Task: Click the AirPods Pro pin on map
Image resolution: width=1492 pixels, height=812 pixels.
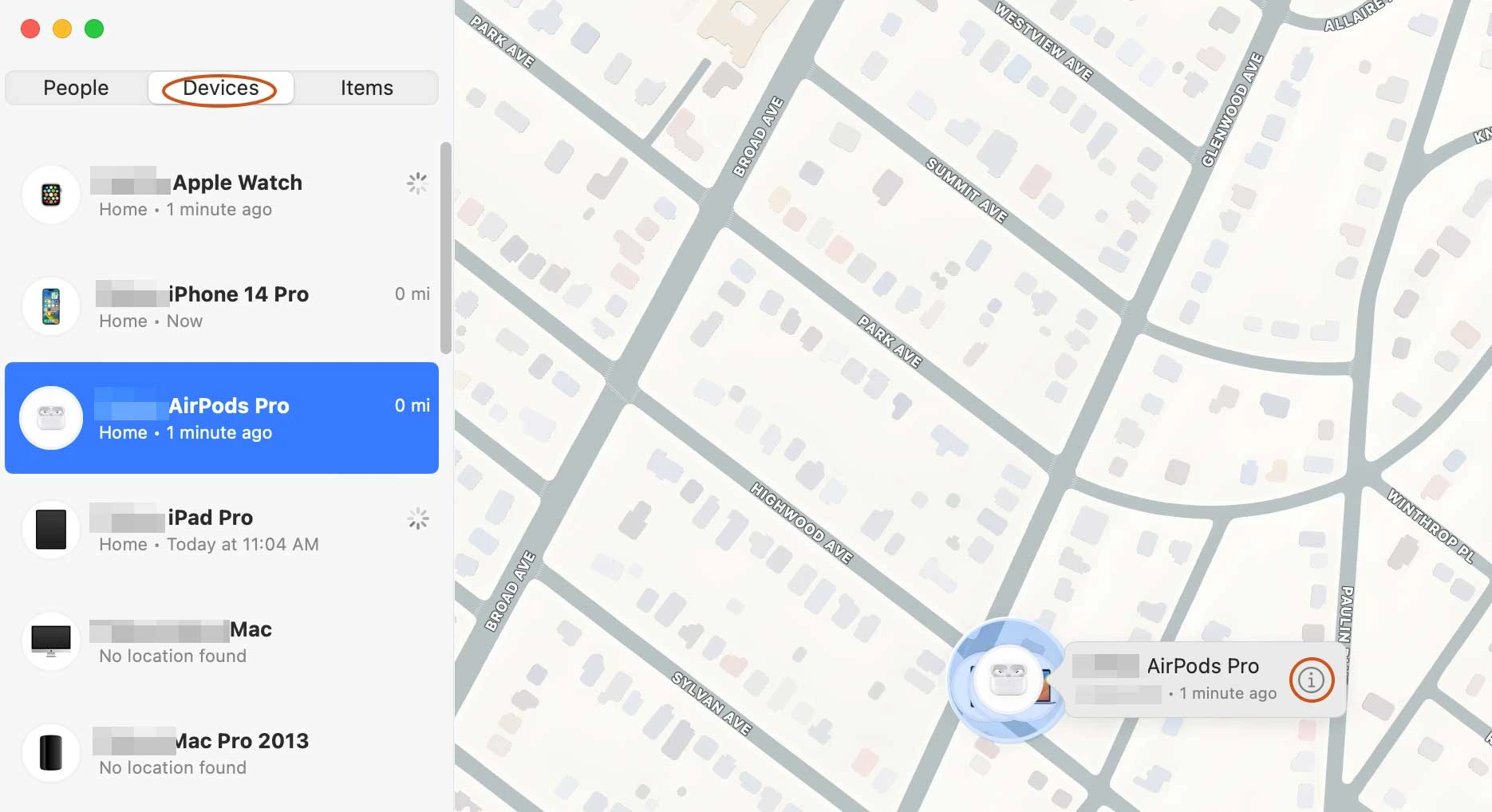Action: (1008, 680)
